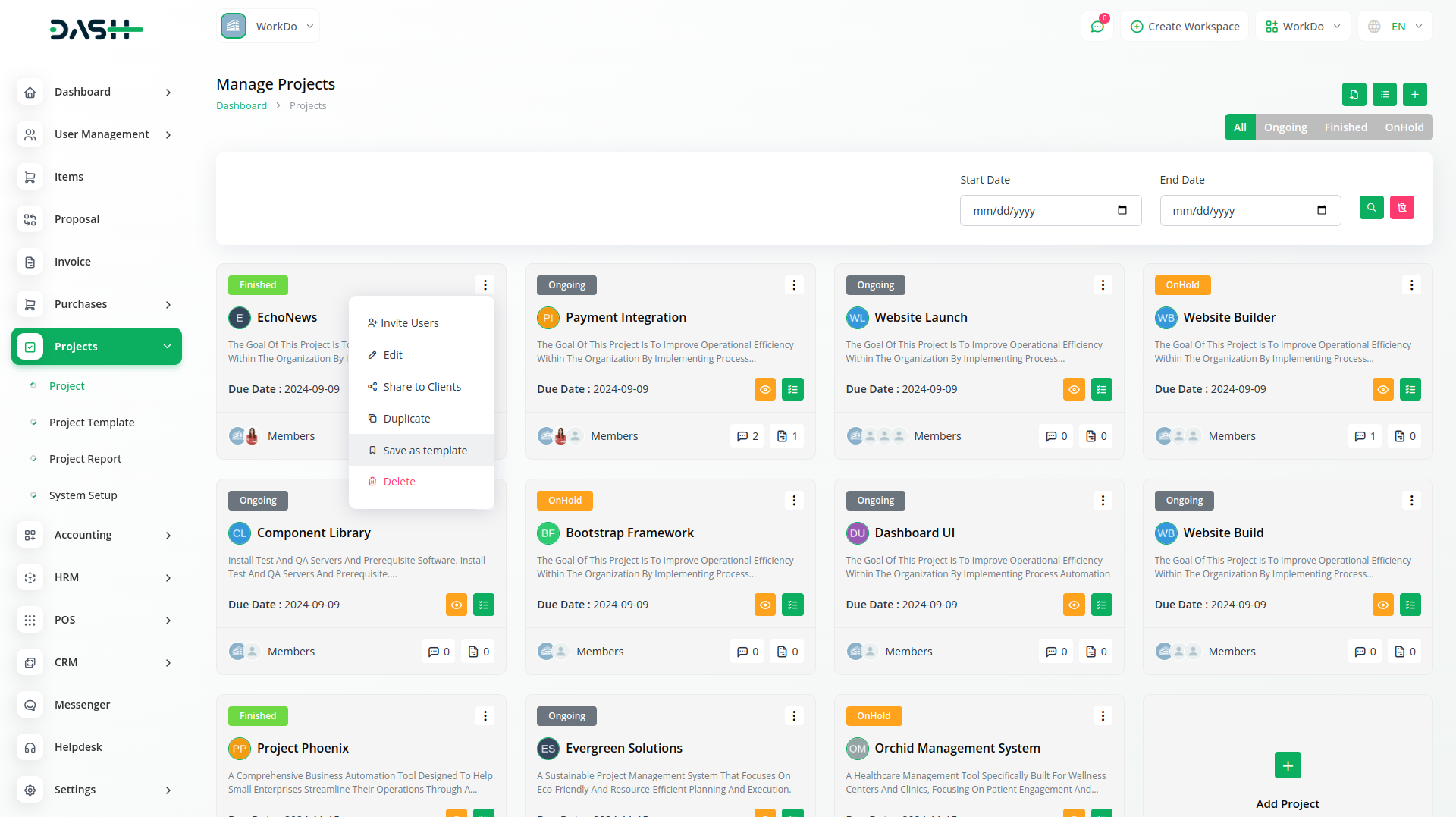1456x817 pixels.
Task: Expand the Dashboard sidebar menu
Action: tap(96, 92)
